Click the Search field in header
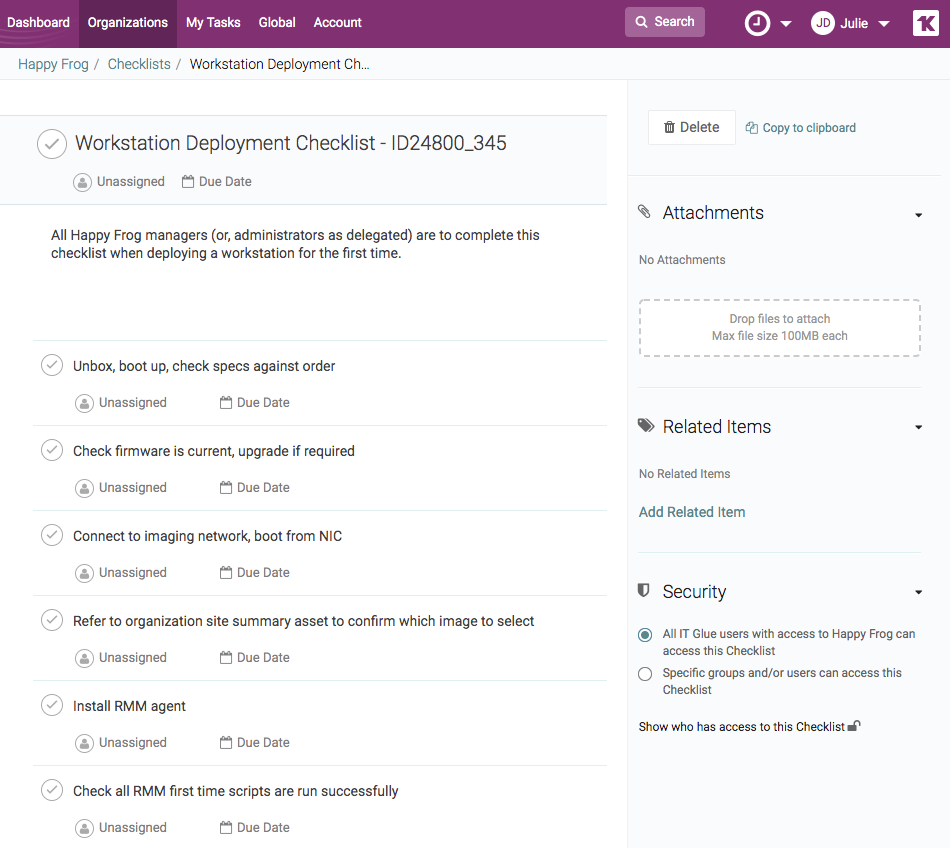 coord(664,22)
